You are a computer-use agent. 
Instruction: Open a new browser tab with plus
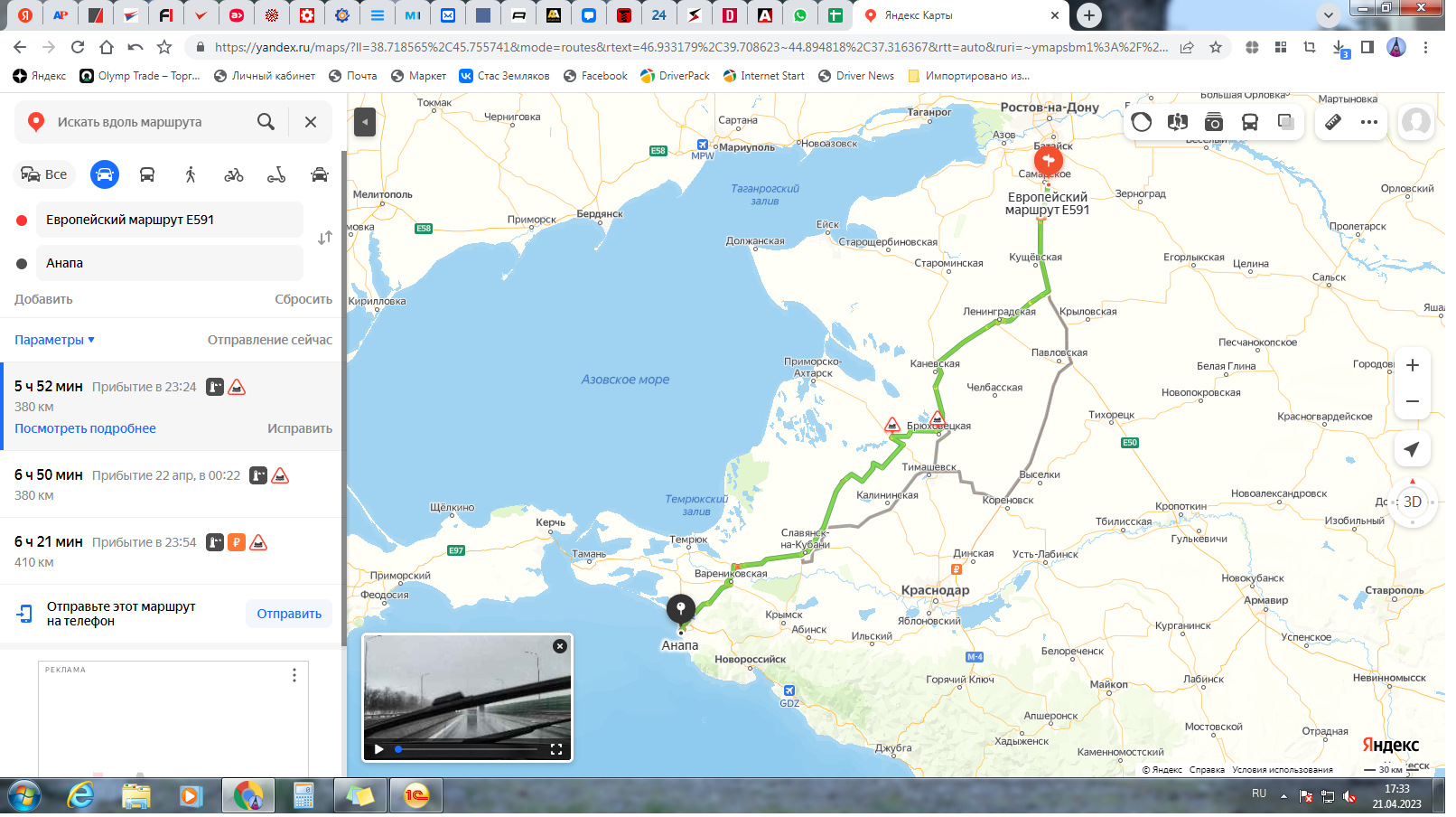(1089, 15)
